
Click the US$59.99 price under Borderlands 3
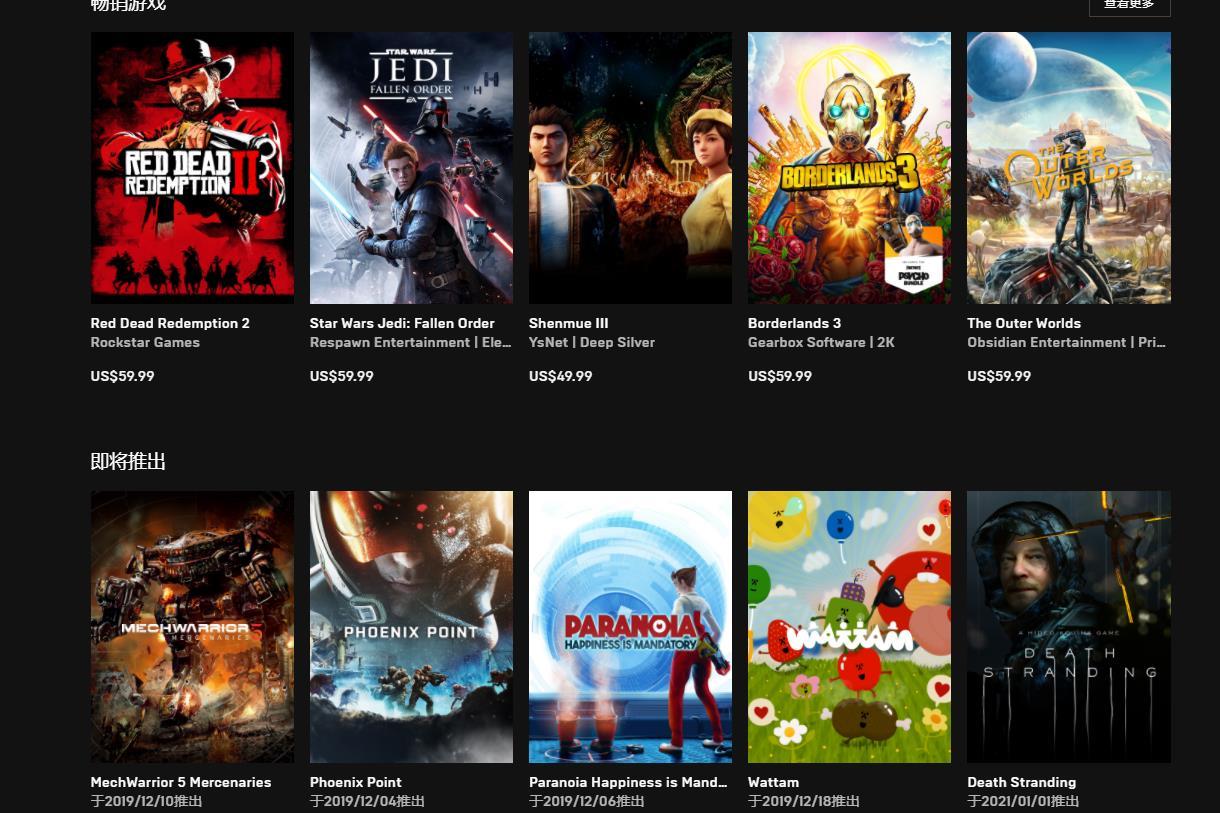pyautogui.click(x=780, y=376)
